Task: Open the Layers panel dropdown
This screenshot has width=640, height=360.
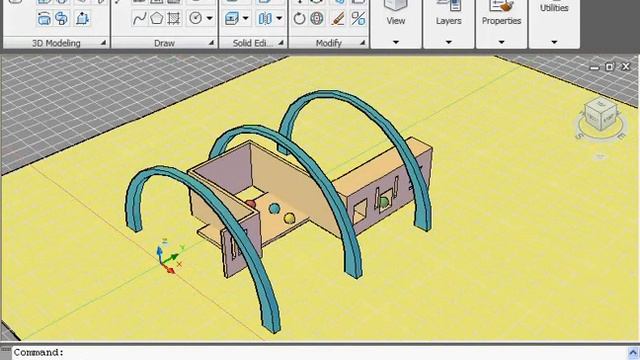Action: coord(449,42)
